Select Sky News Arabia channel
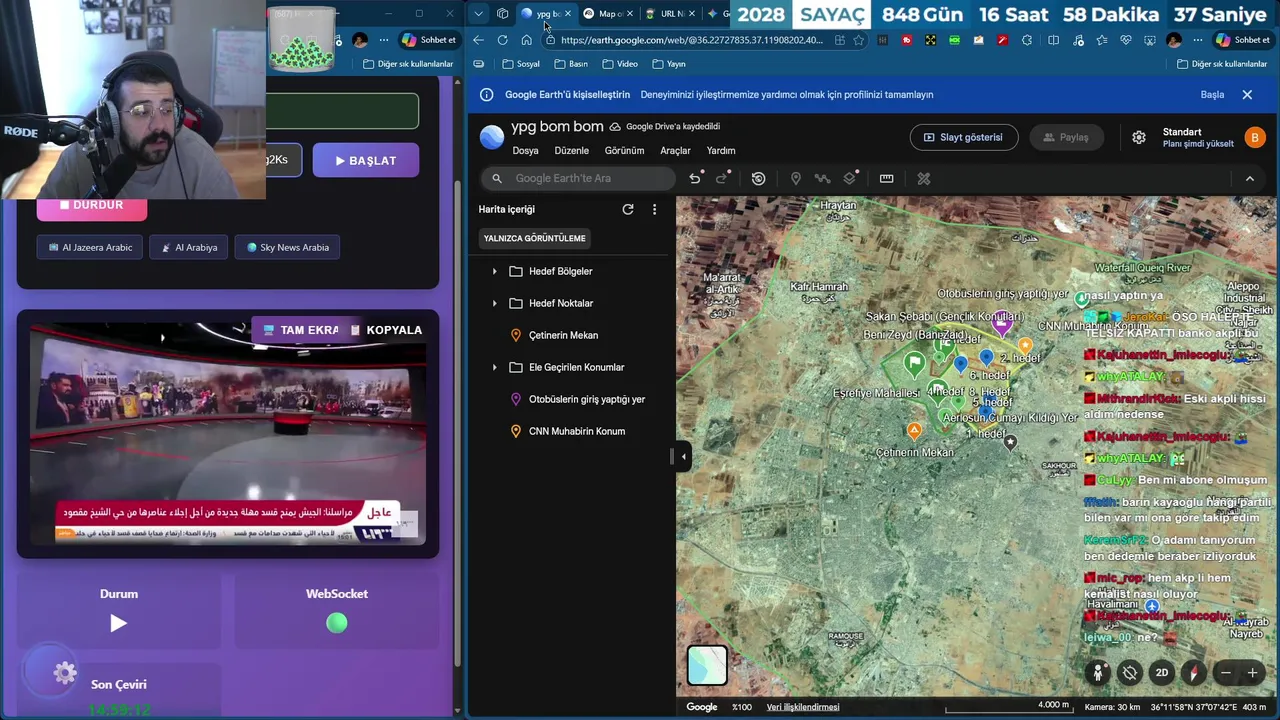1280x720 pixels. pyautogui.click(x=287, y=247)
